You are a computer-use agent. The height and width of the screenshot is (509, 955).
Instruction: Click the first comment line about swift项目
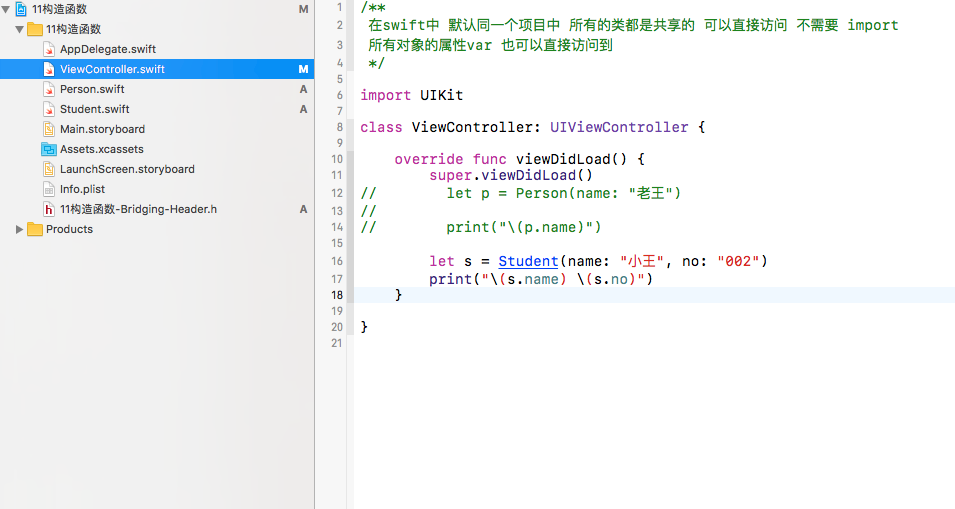pos(633,26)
